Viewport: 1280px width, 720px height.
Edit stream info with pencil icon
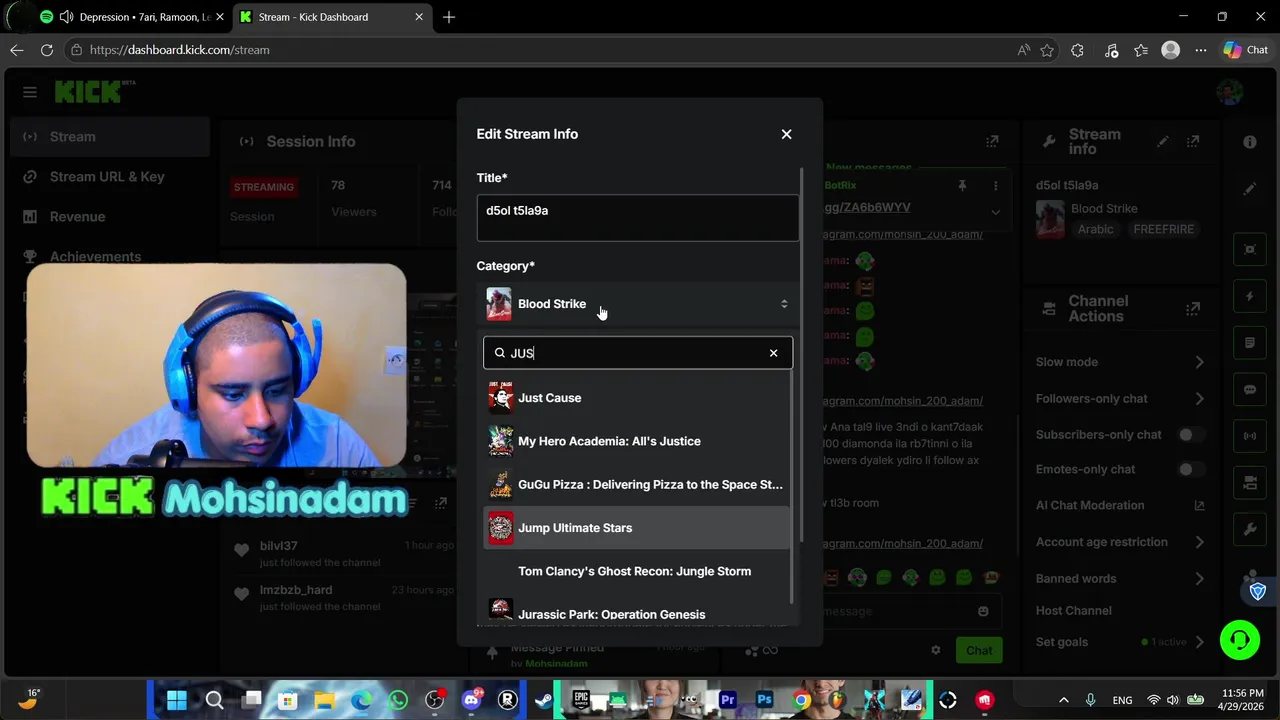1162,142
